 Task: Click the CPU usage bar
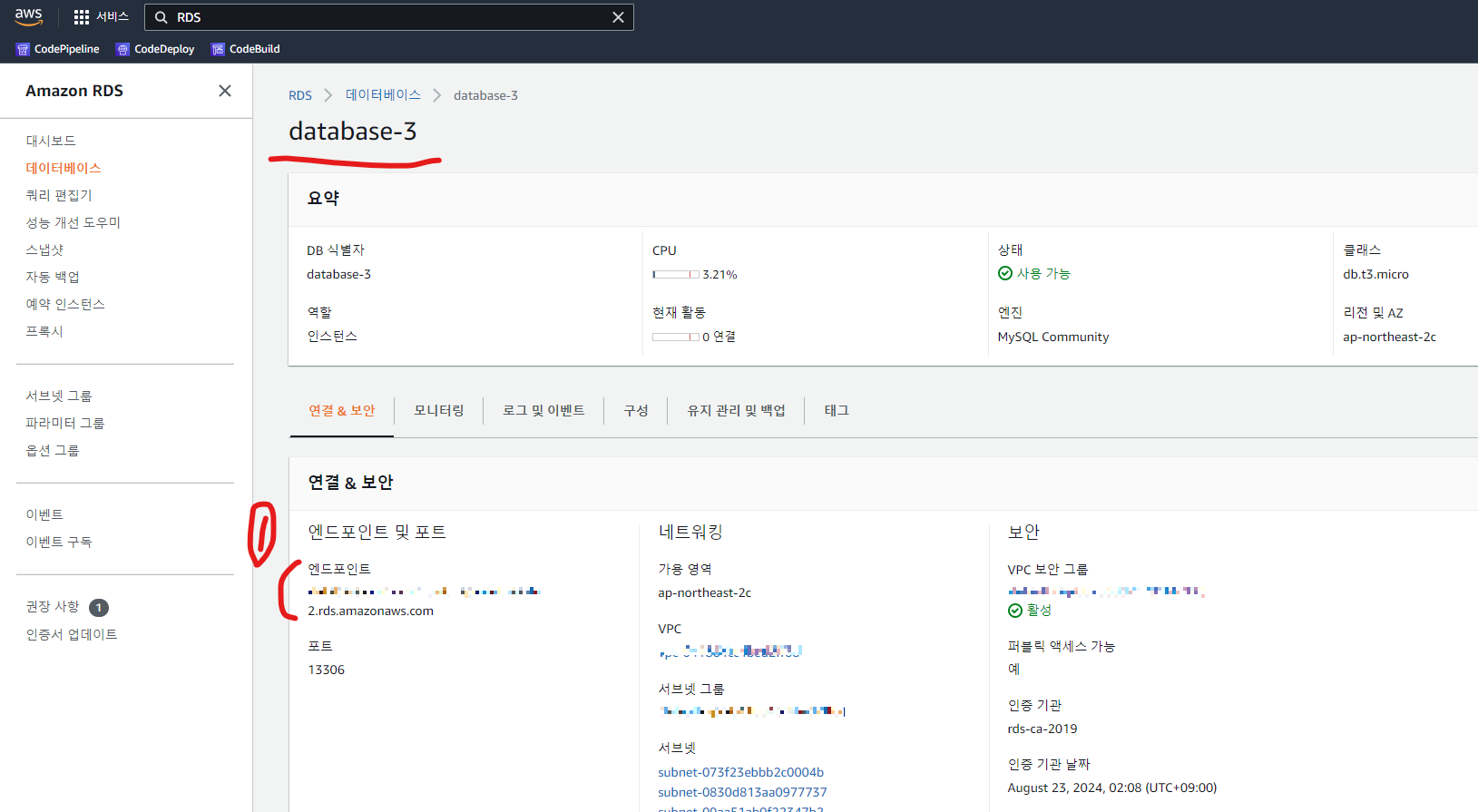coord(676,274)
